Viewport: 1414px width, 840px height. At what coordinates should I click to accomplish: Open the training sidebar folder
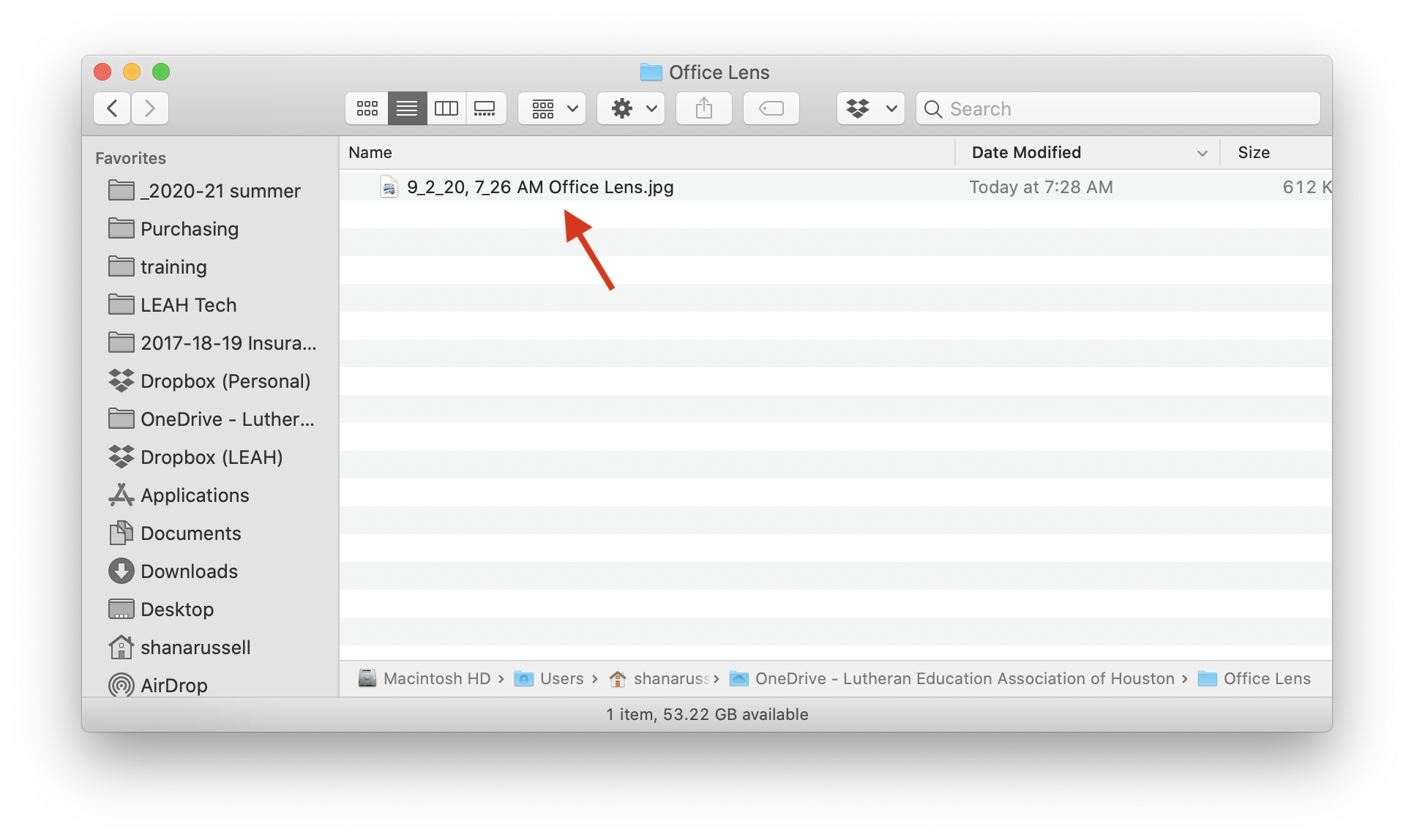coord(211,267)
